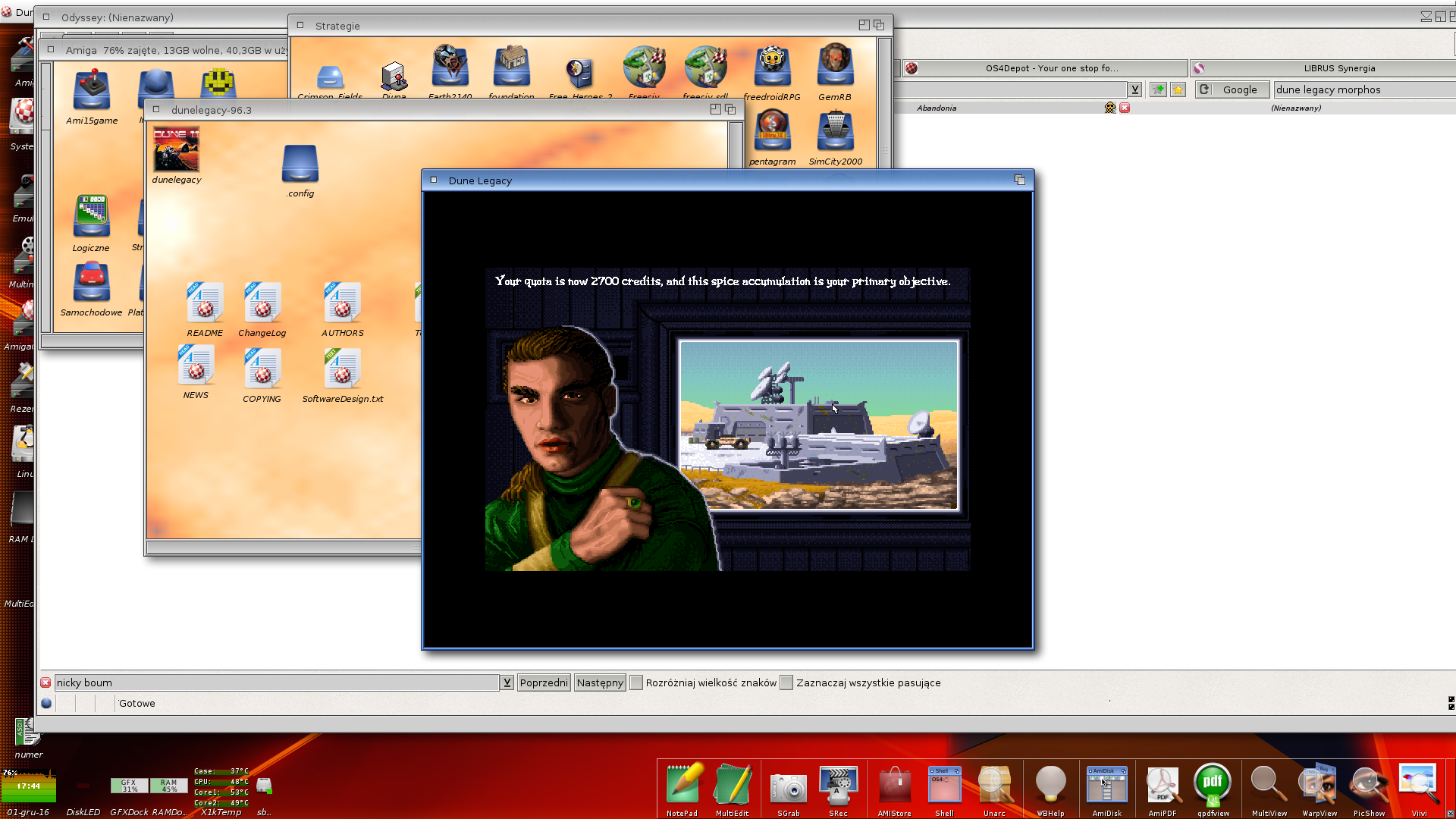1456x819 pixels.
Task: Switch to OS4Depot browser tab
Action: [1044, 68]
